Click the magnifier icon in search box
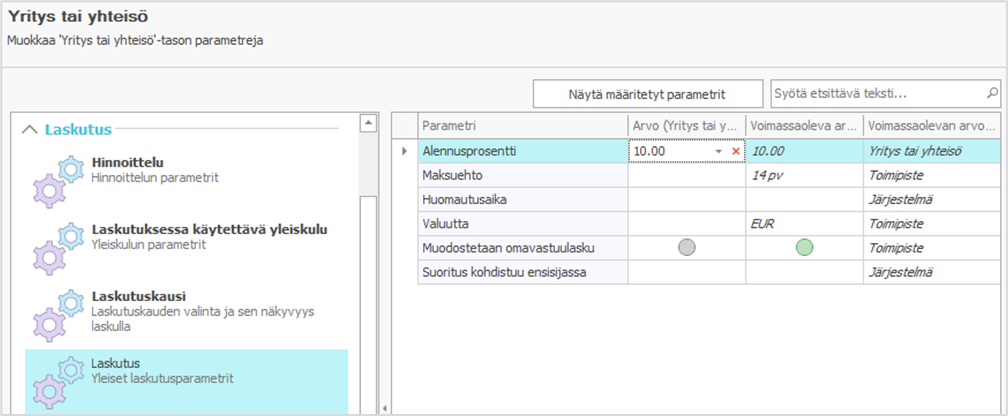The image size is (1008, 416). pos(992,93)
